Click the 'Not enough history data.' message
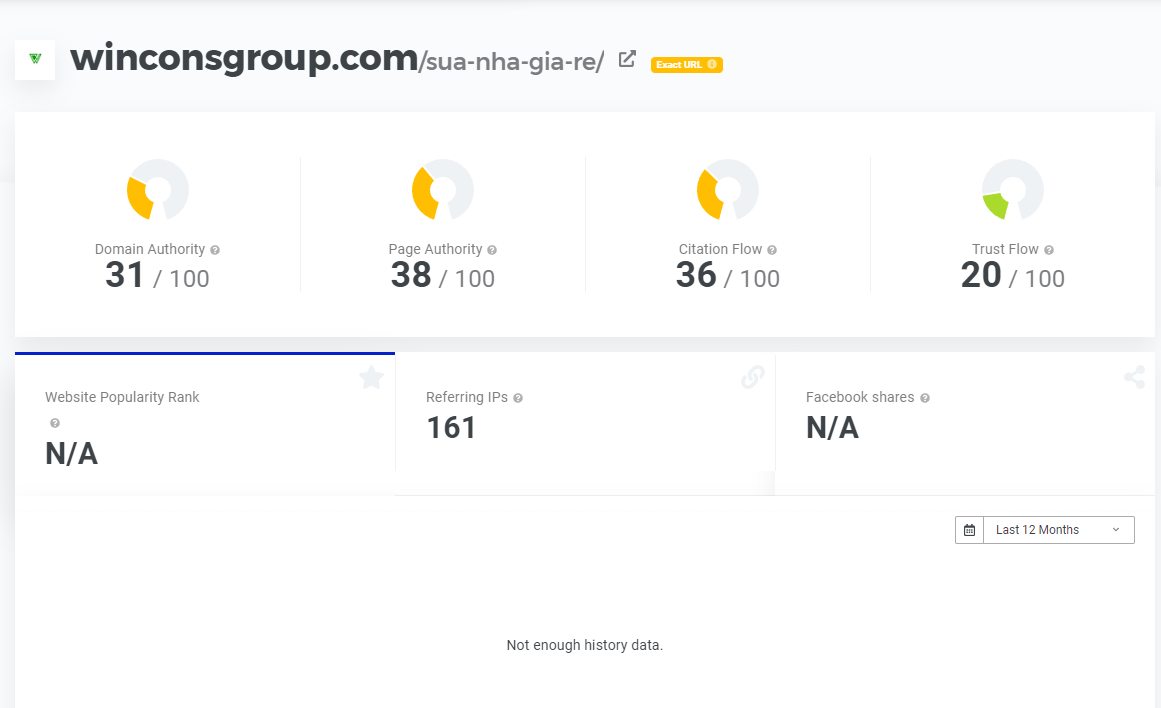The width and height of the screenshot is (1161, 708). [x=585, y=645]
